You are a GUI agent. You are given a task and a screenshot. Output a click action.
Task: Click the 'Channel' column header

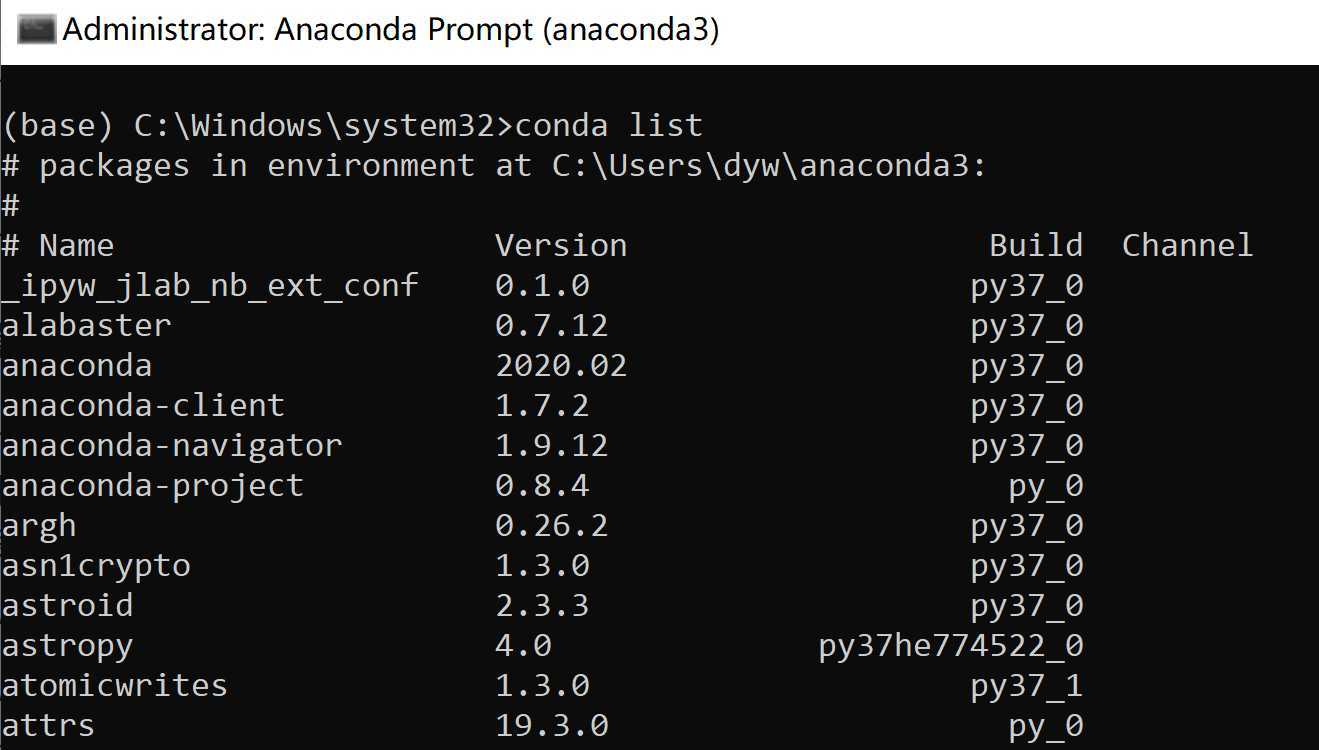tap(1187, 245)
